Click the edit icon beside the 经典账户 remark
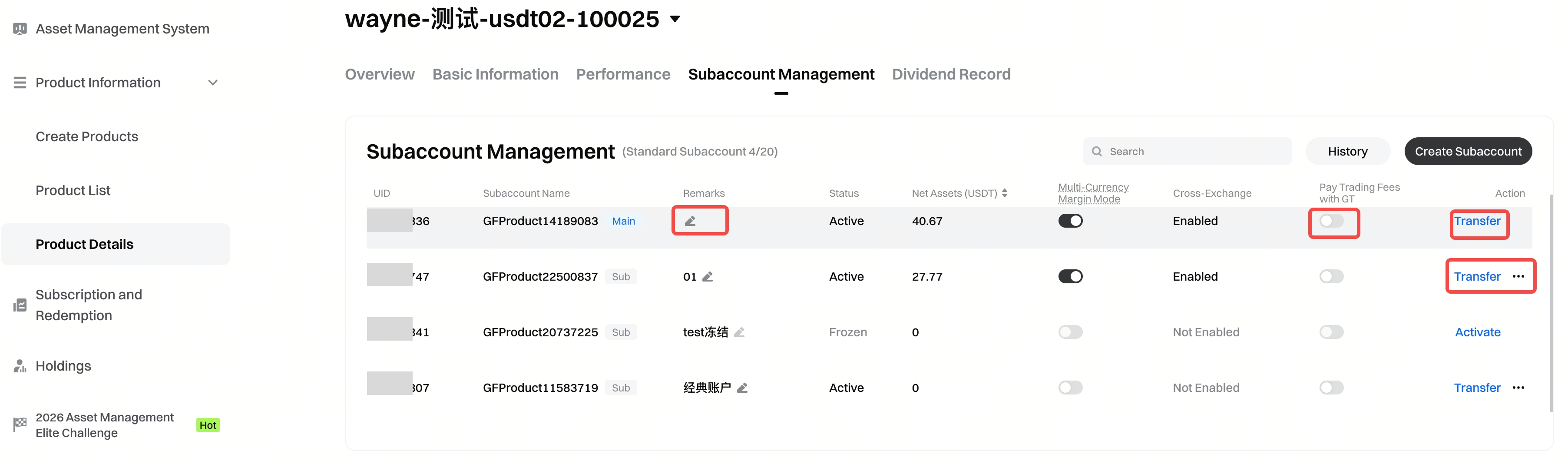 click(x=742, y=388)
